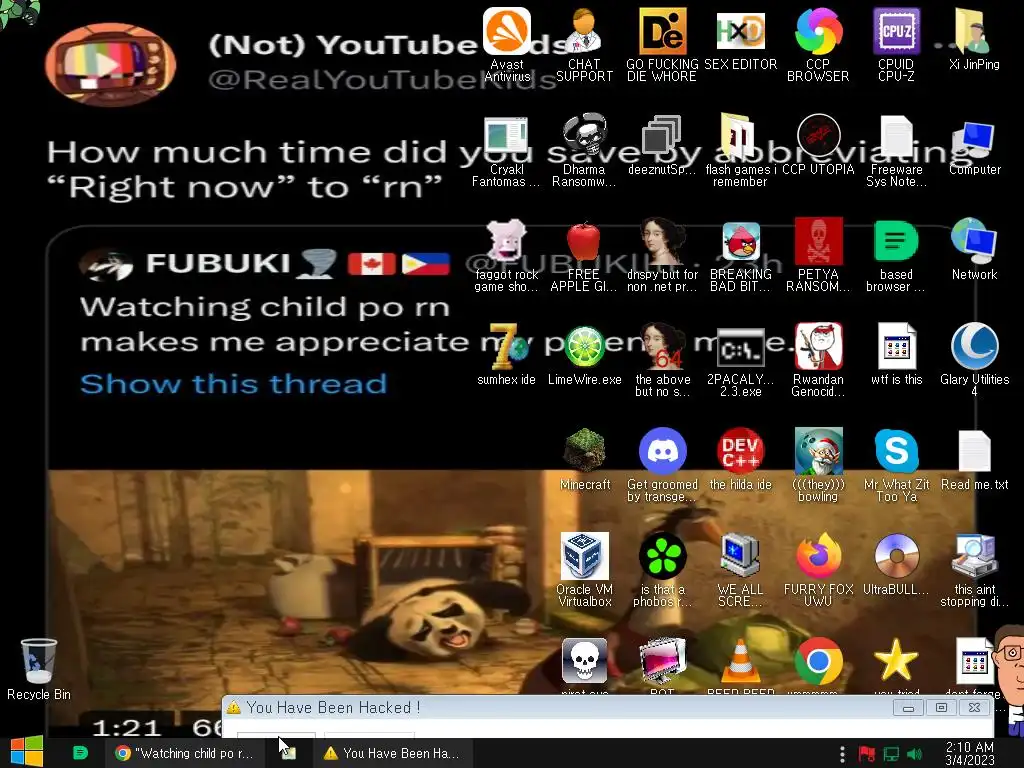Open the CCP BROWSER shortcut
Viewport: 1024px width, 768px height.
click(818, 44)
